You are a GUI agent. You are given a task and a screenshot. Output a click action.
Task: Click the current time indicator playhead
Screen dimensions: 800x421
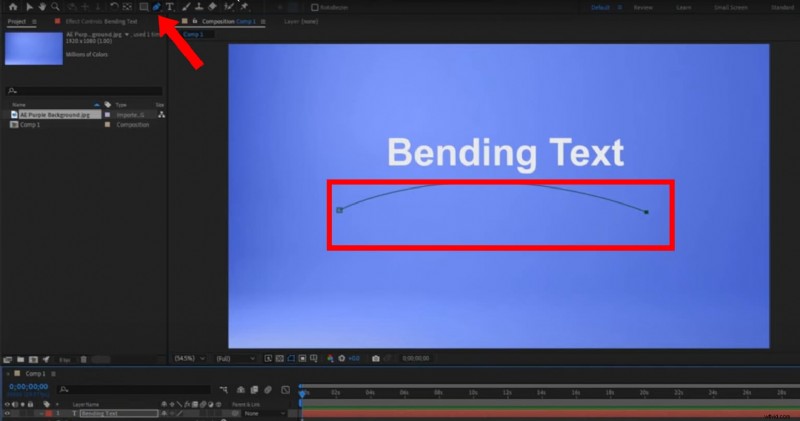302,393
